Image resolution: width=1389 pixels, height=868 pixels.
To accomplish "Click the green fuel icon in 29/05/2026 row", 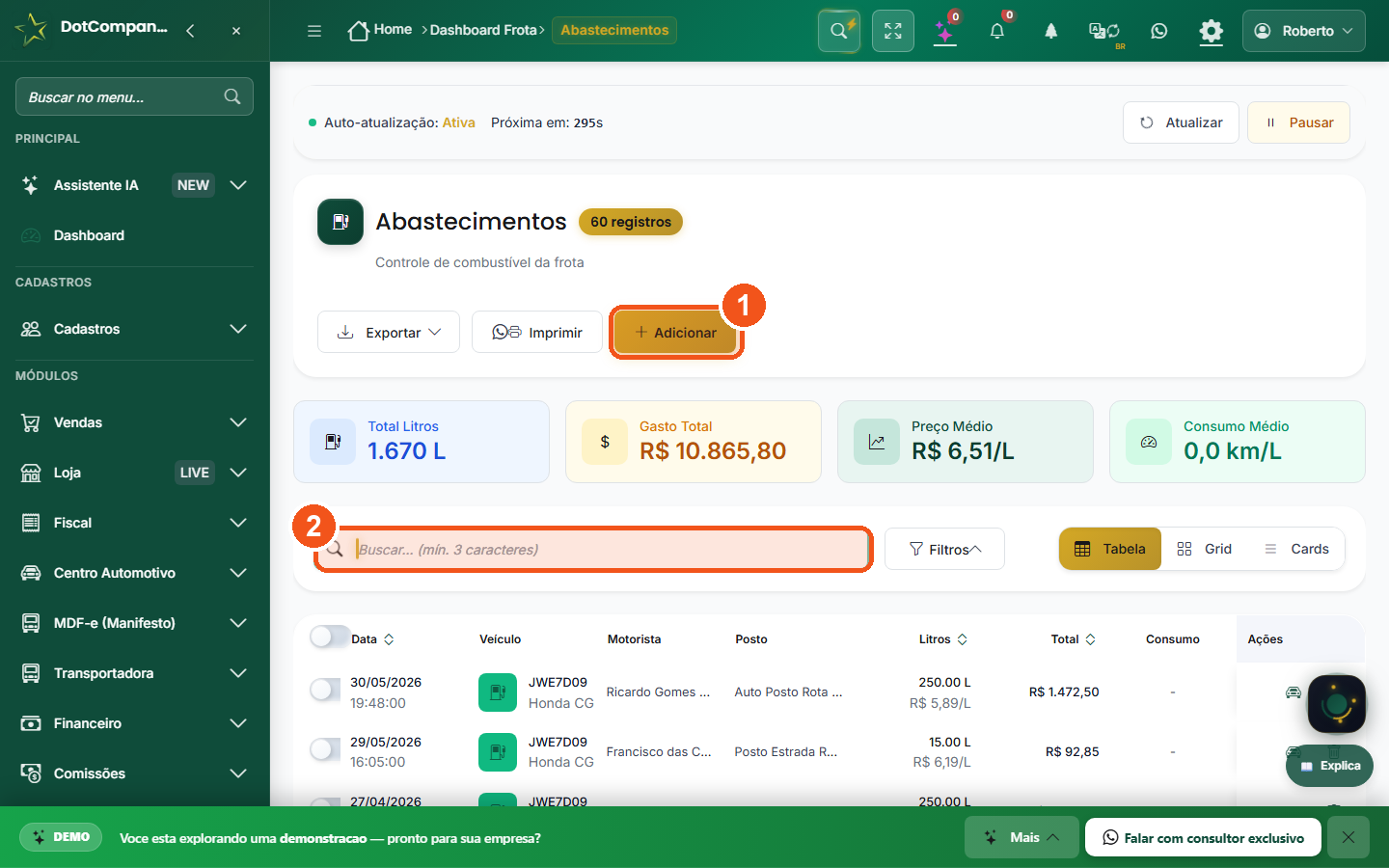I will point(498,752).
